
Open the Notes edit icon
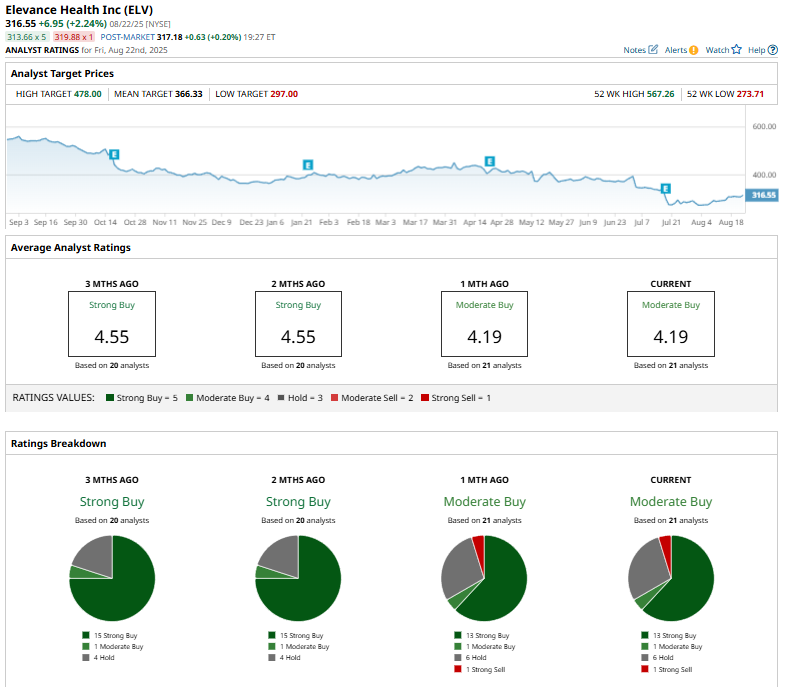point(653,50)
